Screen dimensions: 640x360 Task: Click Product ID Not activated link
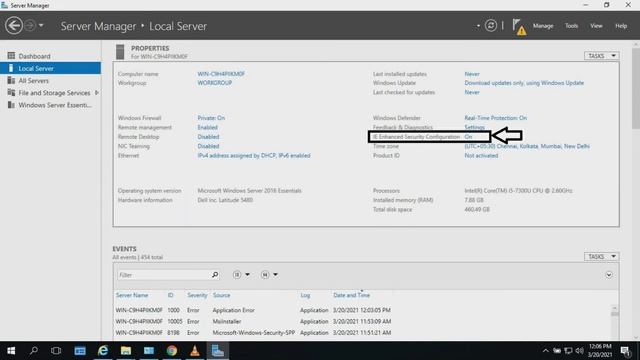[481, 156]
